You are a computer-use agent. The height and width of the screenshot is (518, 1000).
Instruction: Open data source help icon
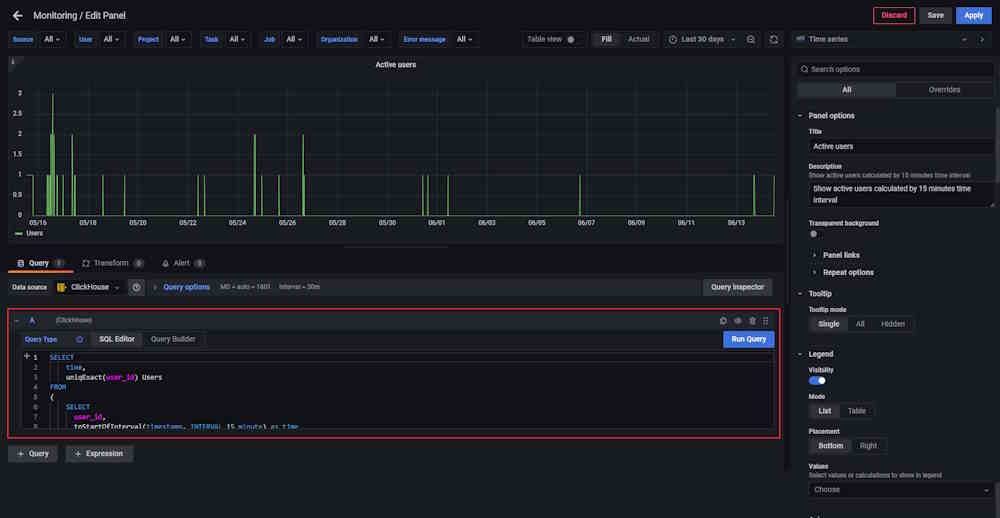pos(137,287)
